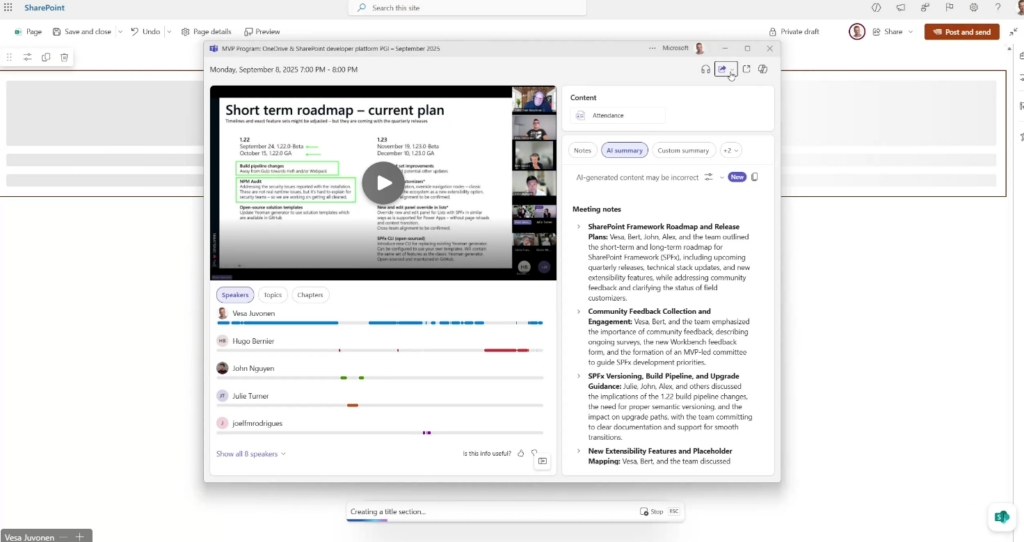This screenshot has width=1024, height=542.
Task: Switch to Custom summary tab
Action: point(683,150)
